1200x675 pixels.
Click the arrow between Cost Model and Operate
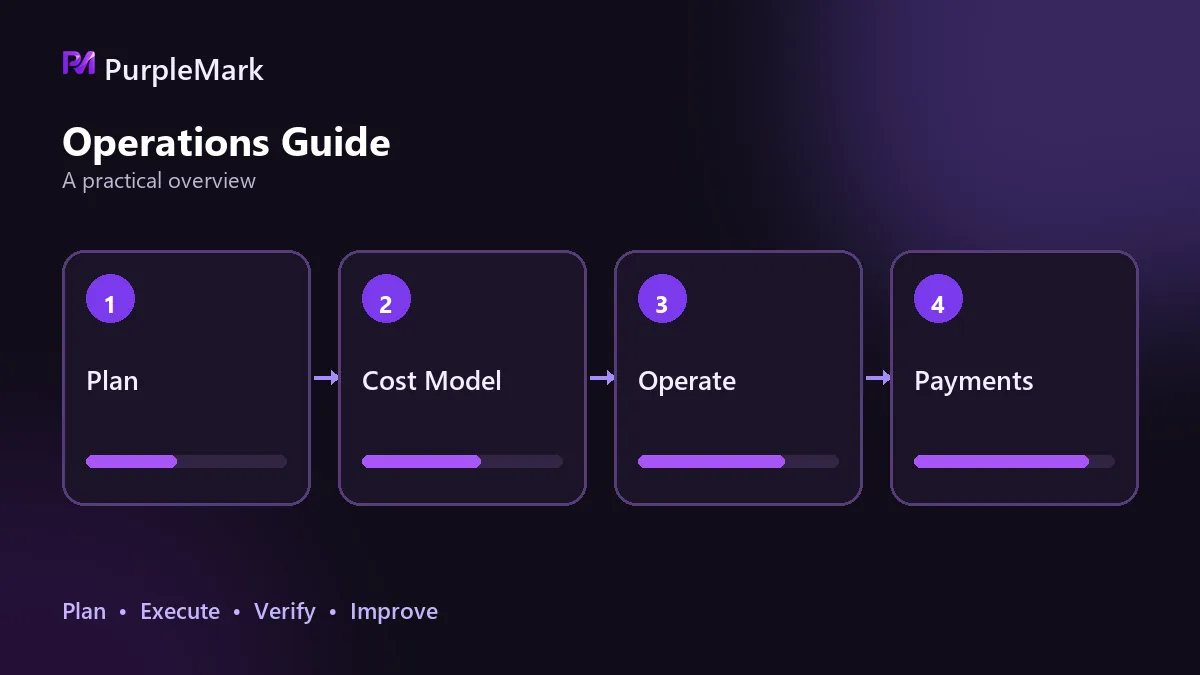pos(601,378)
